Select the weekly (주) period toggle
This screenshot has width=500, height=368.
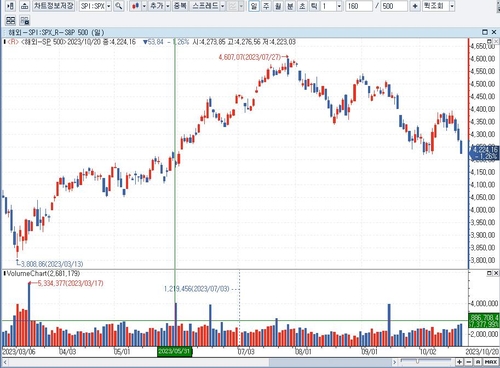(266, 6)
